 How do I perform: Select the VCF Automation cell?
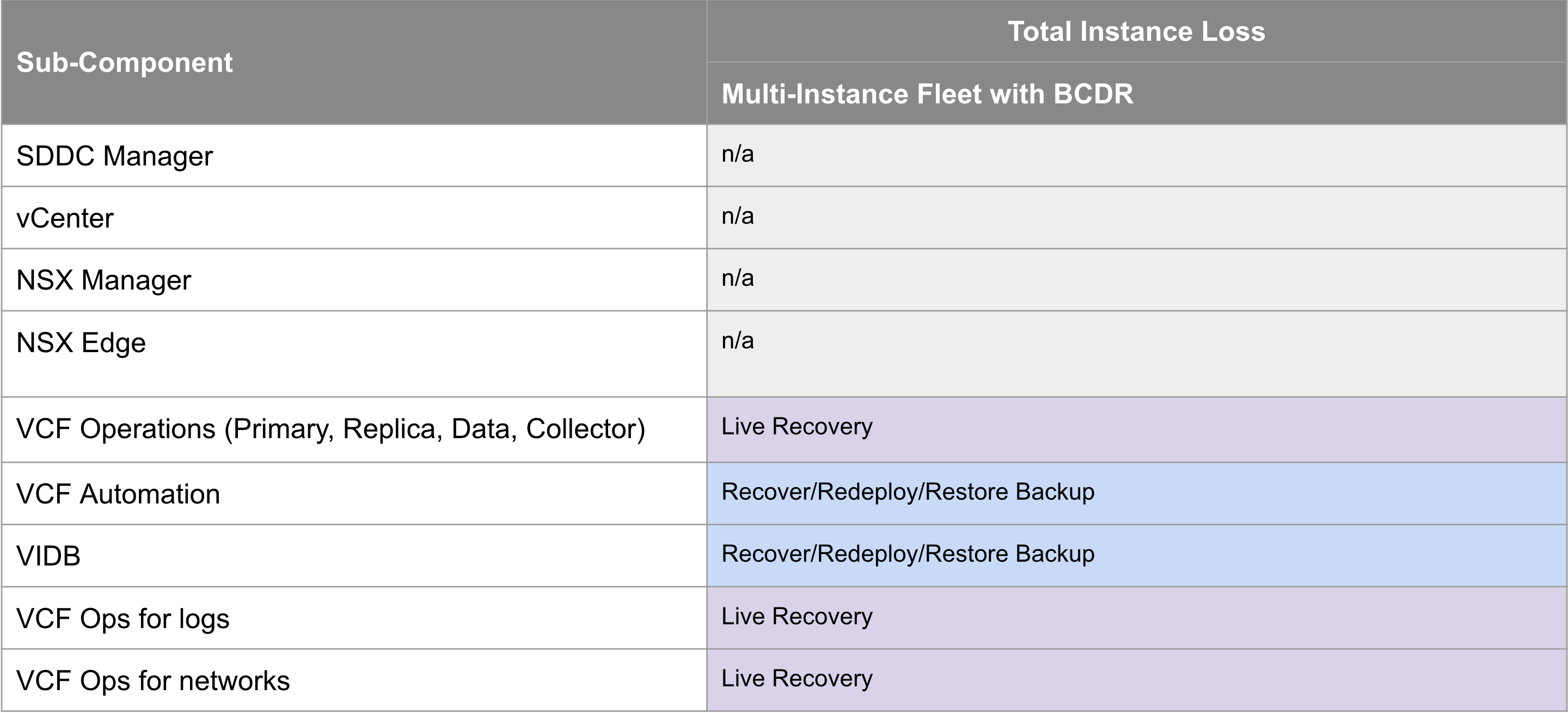click(x=118, y=494)
